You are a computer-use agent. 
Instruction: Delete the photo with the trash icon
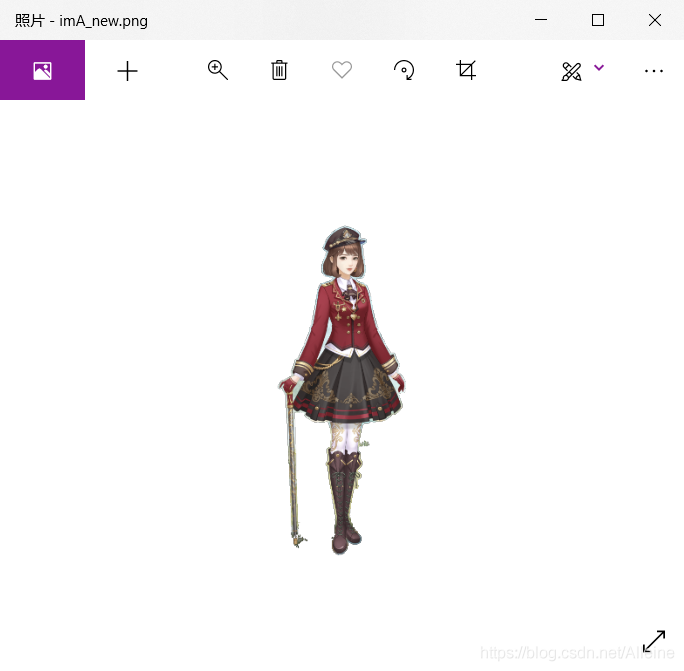pyautogui.click(x=279, y=70)
